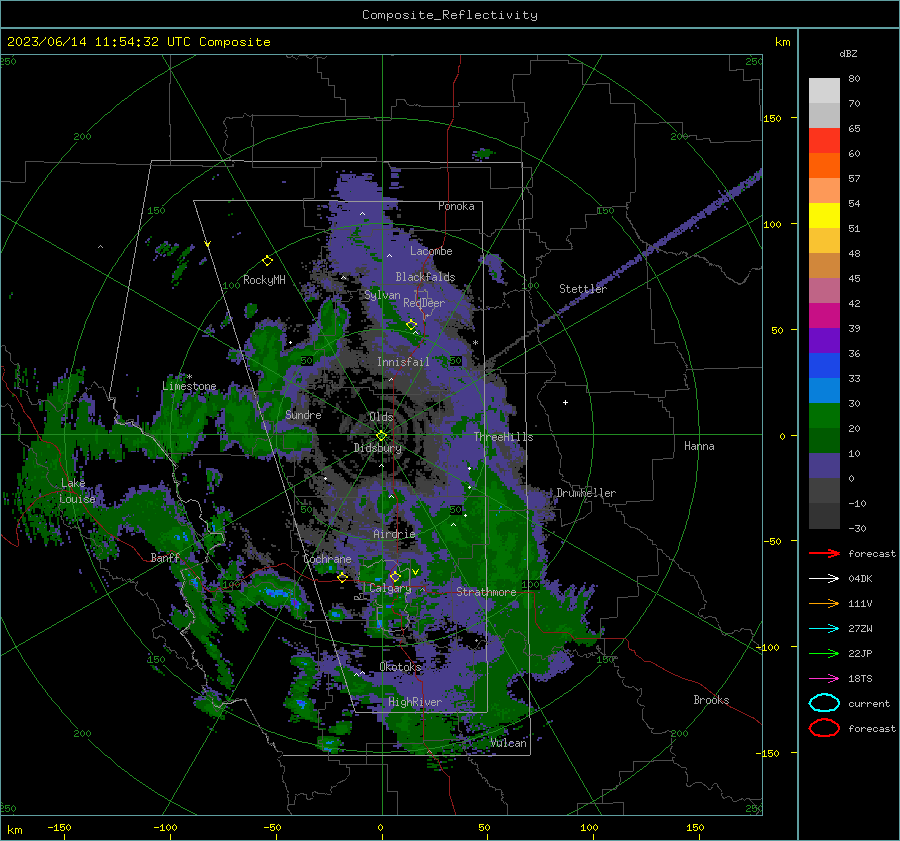This screenshot has height=841, width=900.
Task: Click the Ponoka city label
Action: (x=456, y=206)
